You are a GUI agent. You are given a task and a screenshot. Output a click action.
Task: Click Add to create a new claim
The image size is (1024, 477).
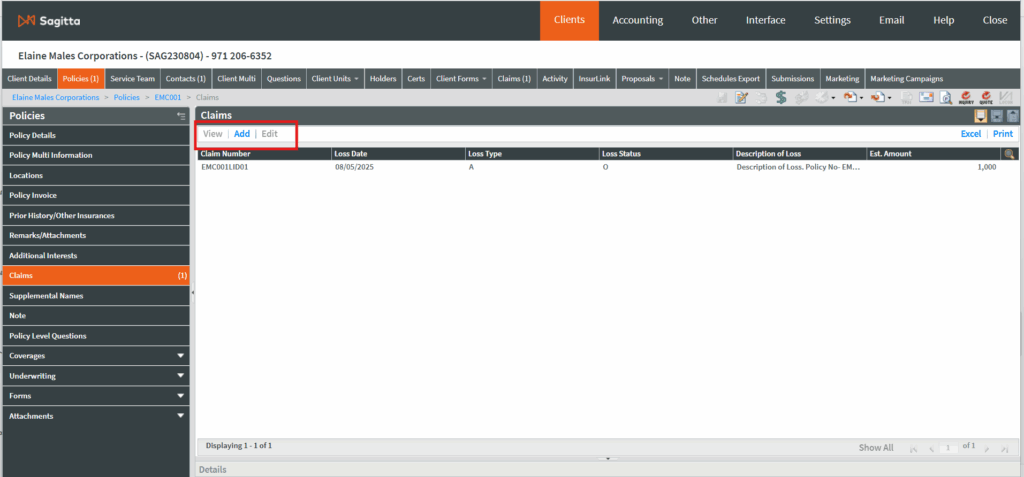coord(242,134)
